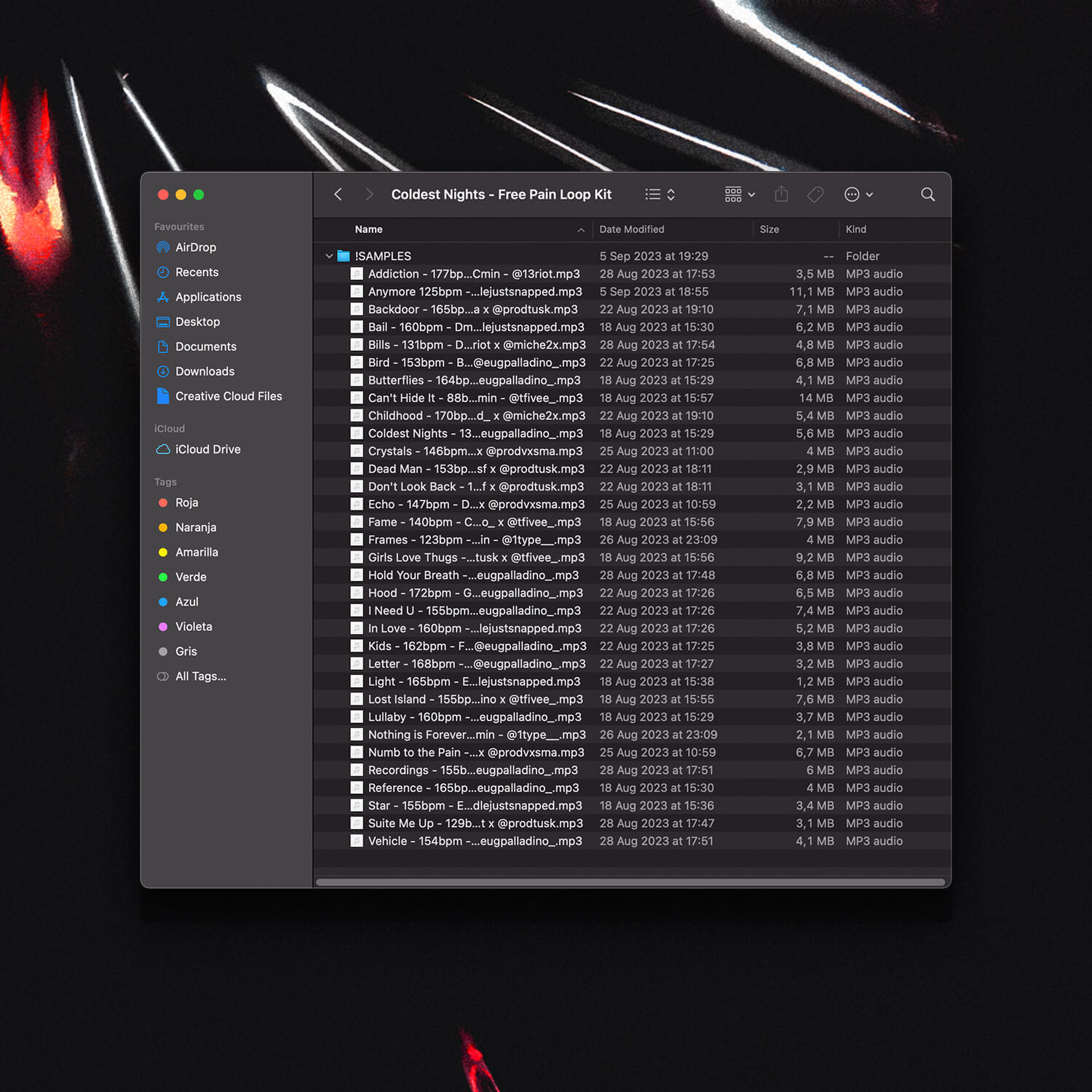
Task: Select the Nothing is Forever file name
Action: [477, 735]
